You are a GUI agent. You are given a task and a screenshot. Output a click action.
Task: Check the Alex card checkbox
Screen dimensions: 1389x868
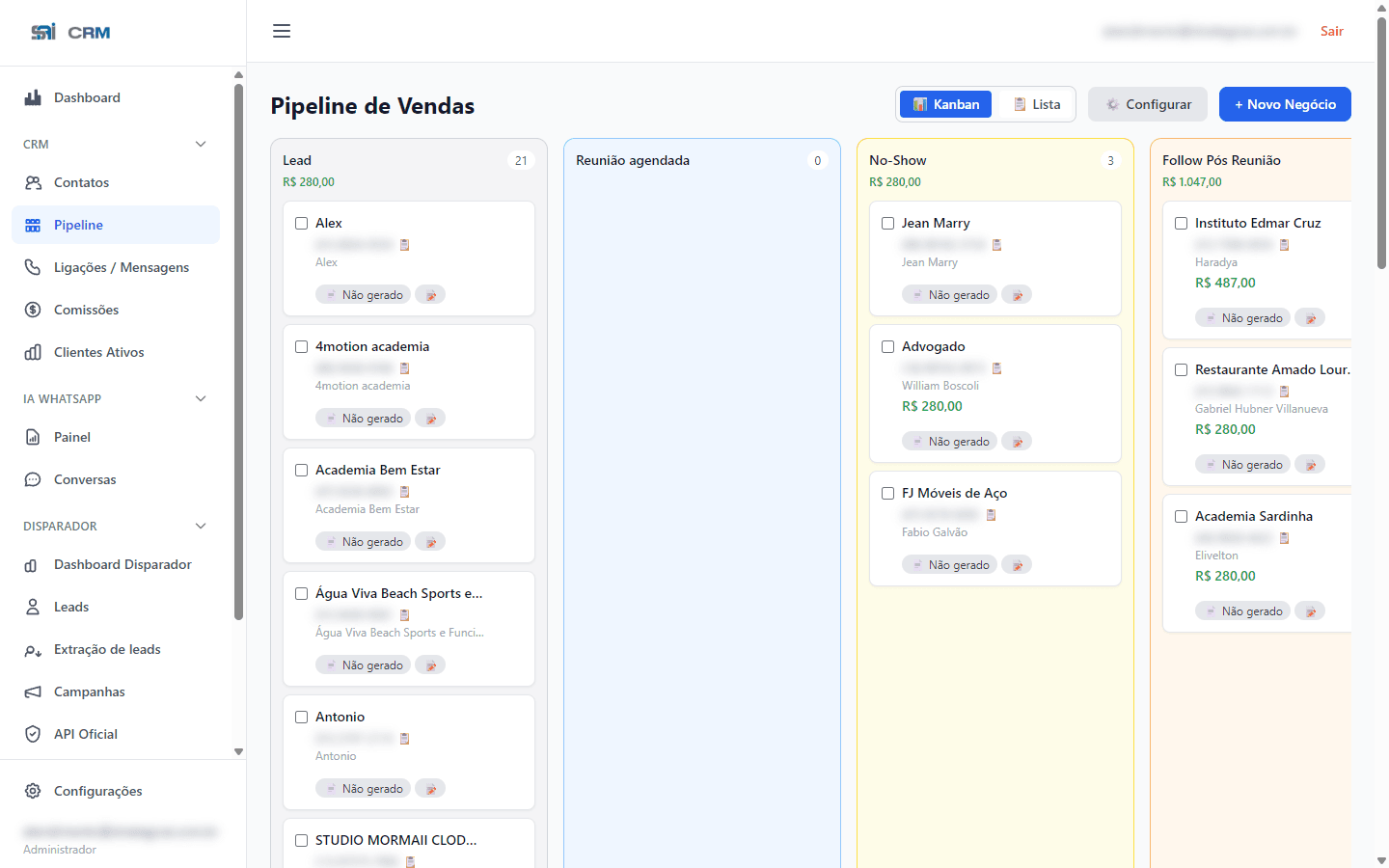click(x=302, y=223)
